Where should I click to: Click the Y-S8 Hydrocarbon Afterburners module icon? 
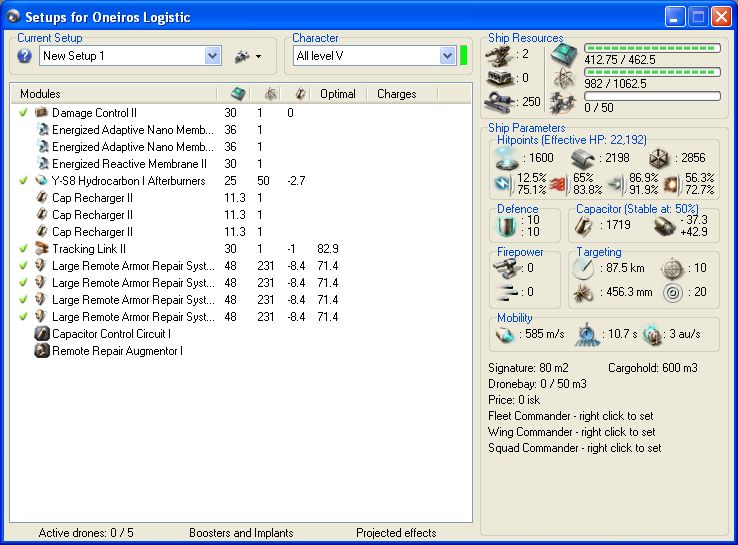(x=41, y=181)
